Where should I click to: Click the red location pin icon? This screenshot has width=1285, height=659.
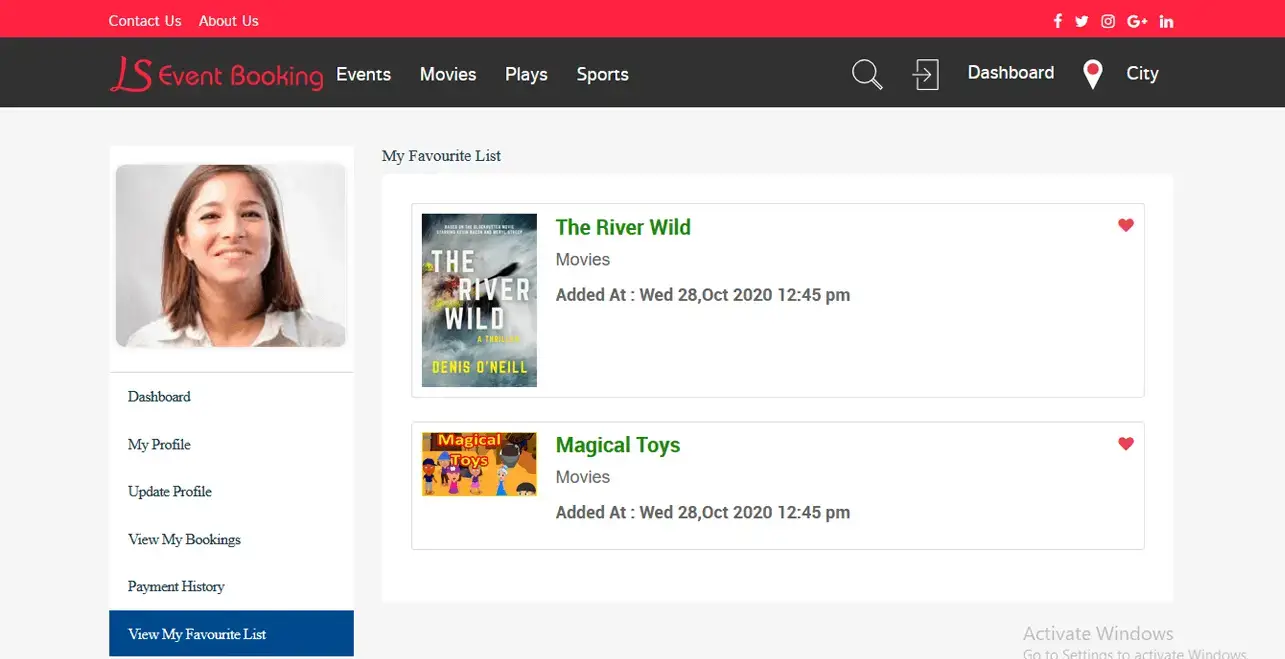pos(1093,74)
